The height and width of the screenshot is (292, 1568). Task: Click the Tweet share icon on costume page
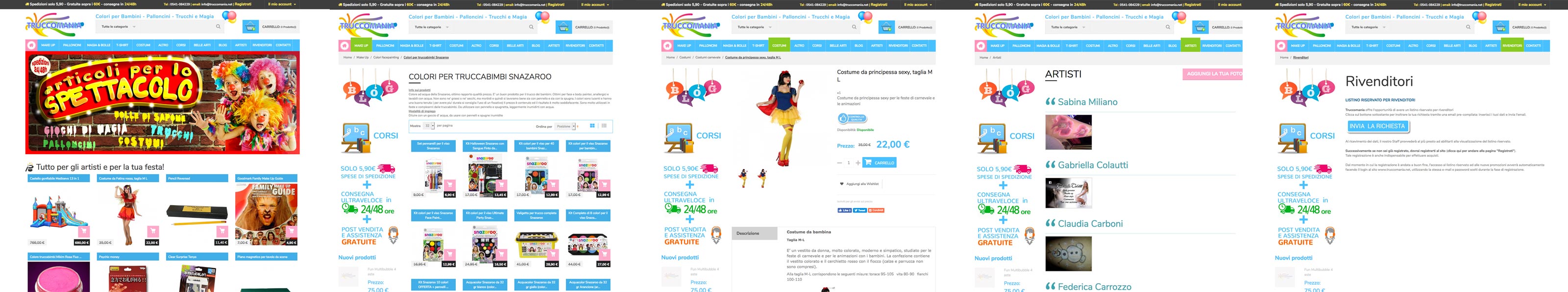(x=859, y=210)
